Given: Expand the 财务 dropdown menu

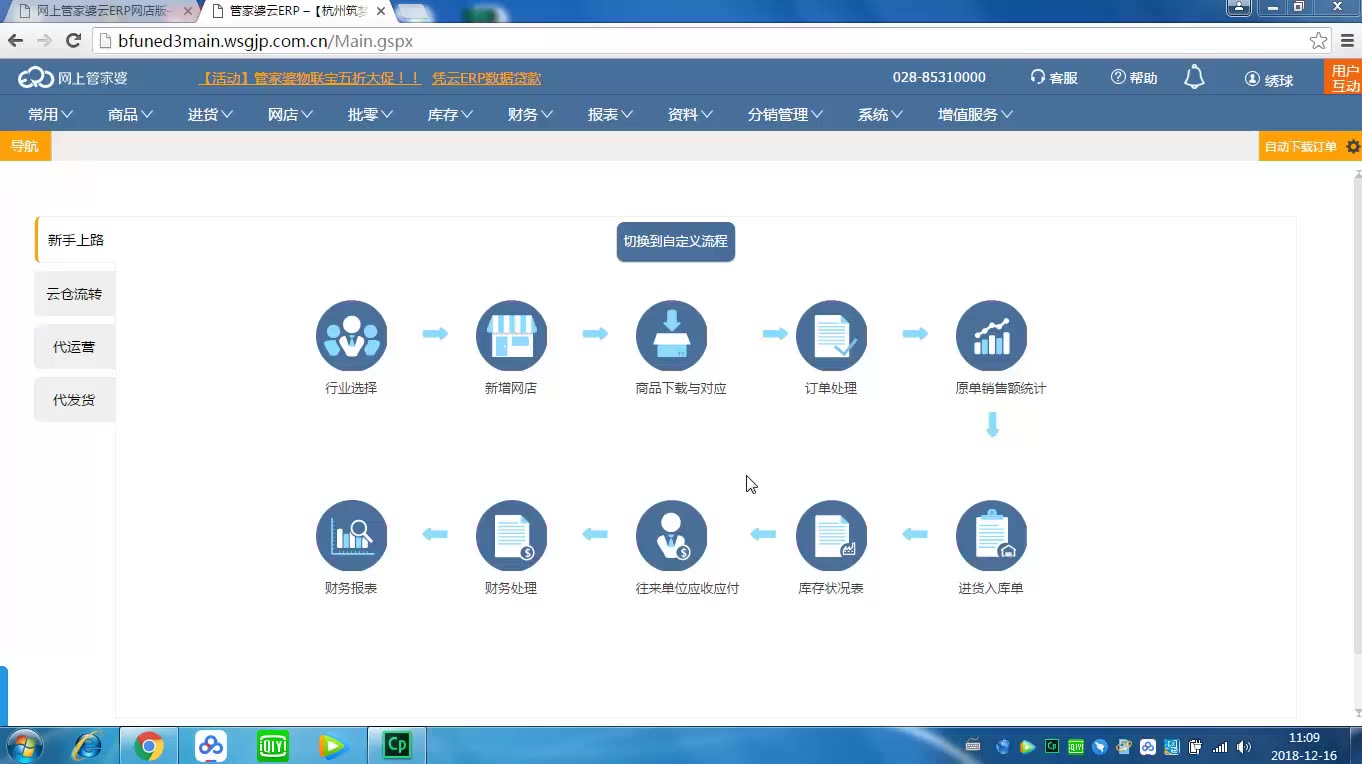Looking at the screenshot, I should [x=530, y=115].
